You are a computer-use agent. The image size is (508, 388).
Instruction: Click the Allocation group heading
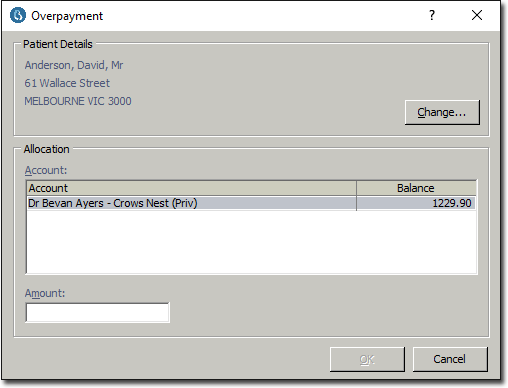pos(46,149)
